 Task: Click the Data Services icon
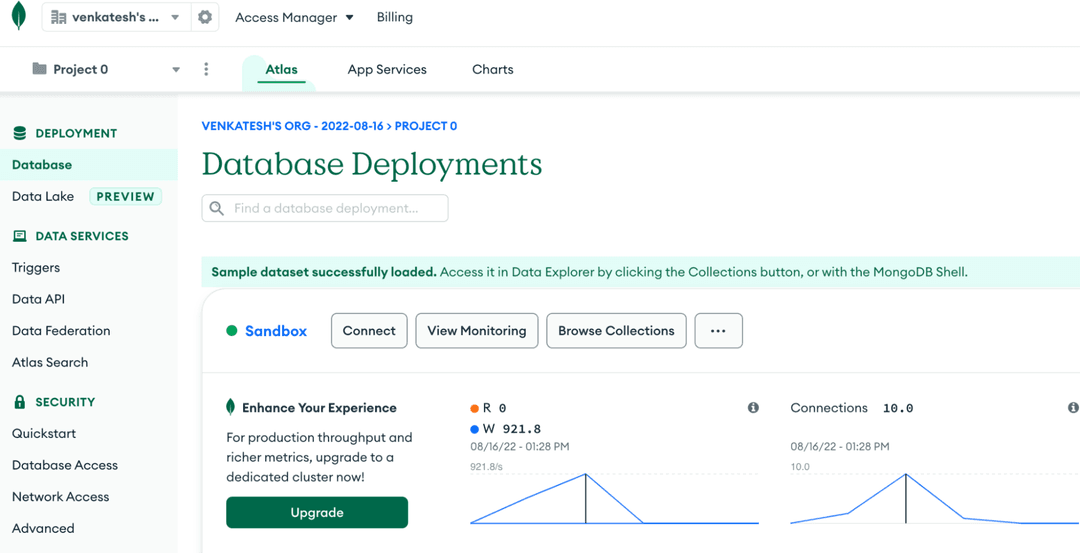point(19,236)
